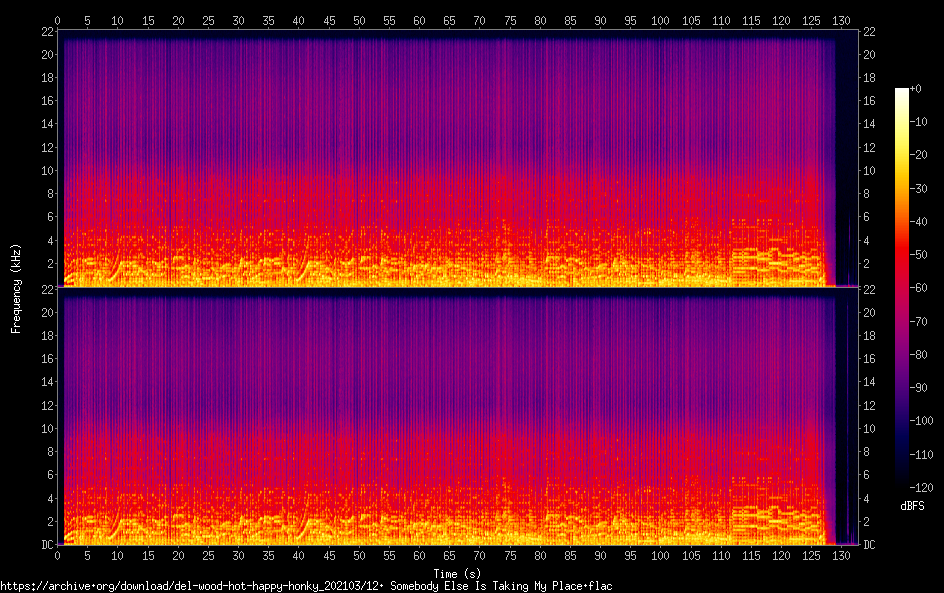Click lower channel's left-axis '16' kHz tick
The width and height of the screenshot is (944, 593).
[x=47, y=359]
